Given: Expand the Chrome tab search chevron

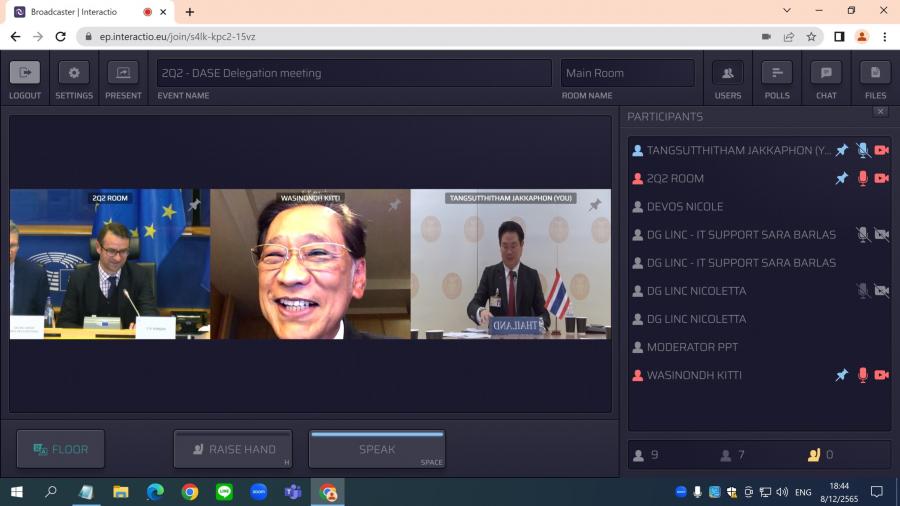Looking at the screenshot, I should (x=787, y=11).
